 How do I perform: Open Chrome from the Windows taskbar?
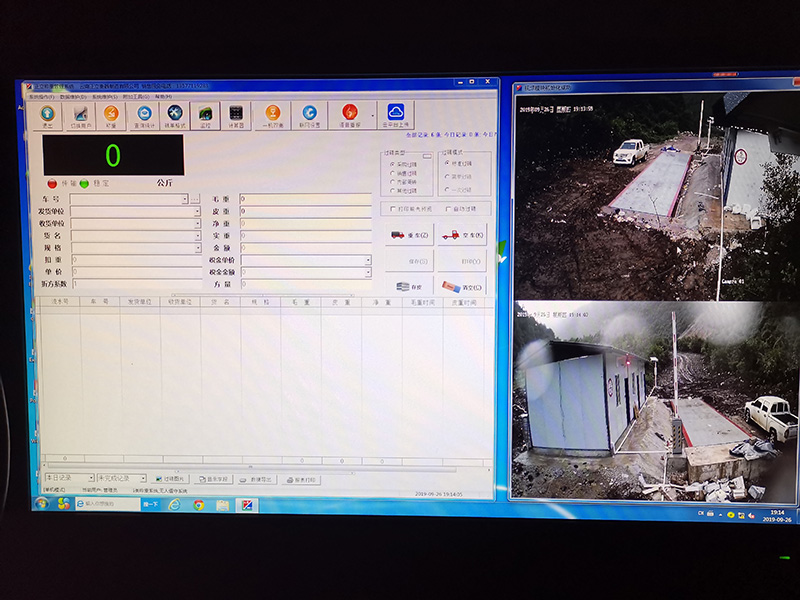tap(198, 505)
